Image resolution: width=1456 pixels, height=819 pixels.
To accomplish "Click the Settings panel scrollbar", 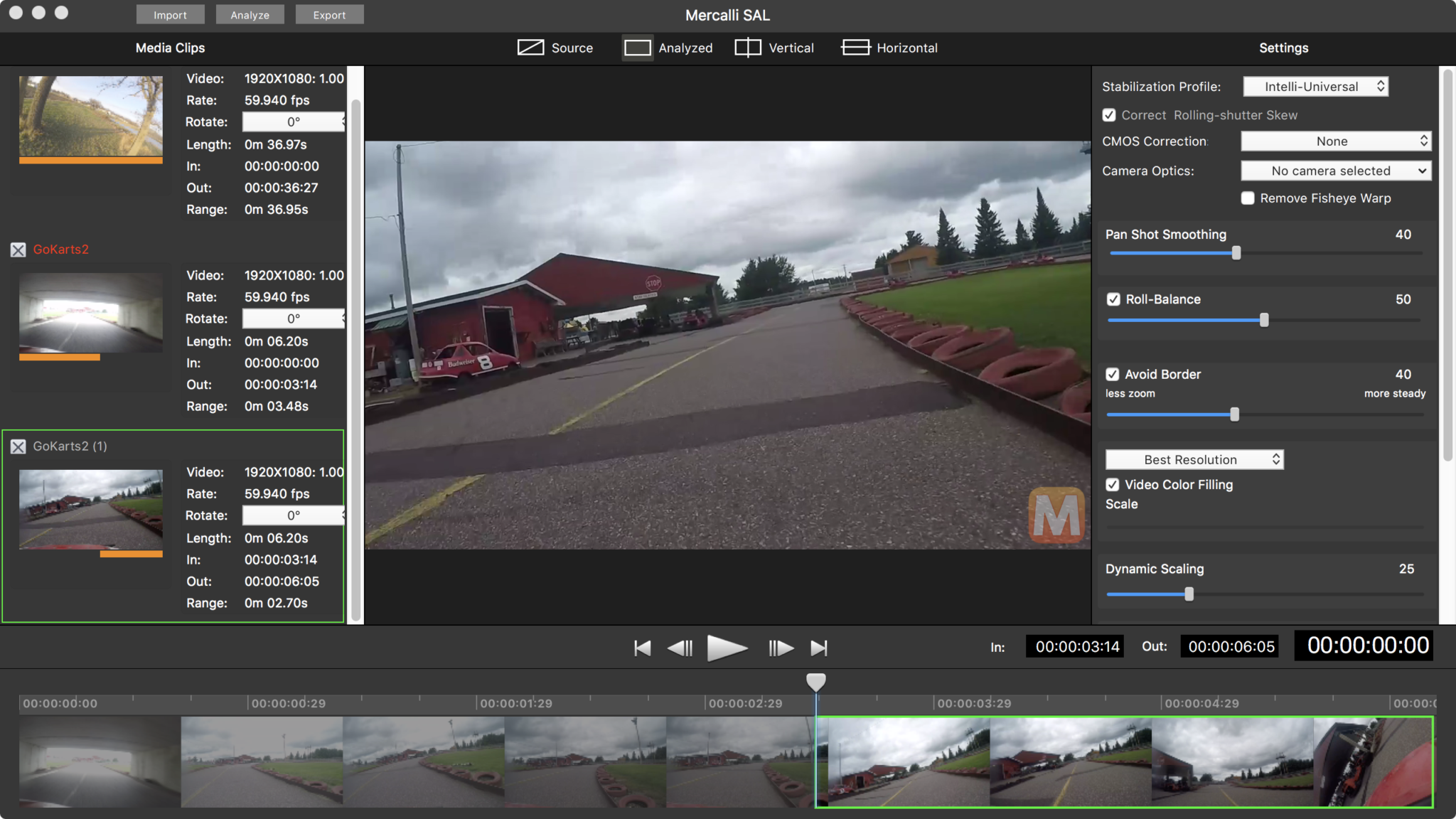I will tap(1447, 265).
